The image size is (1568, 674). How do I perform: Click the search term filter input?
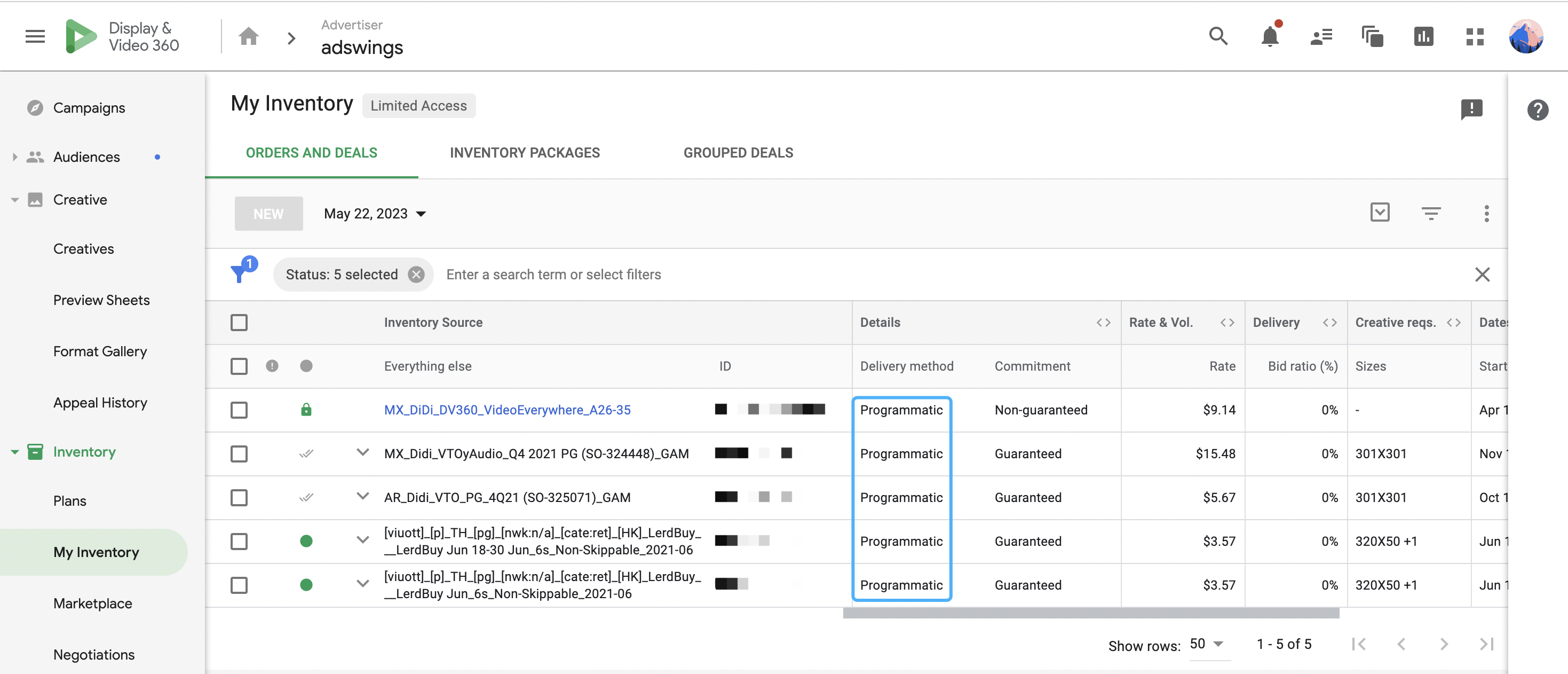point(949,275)
